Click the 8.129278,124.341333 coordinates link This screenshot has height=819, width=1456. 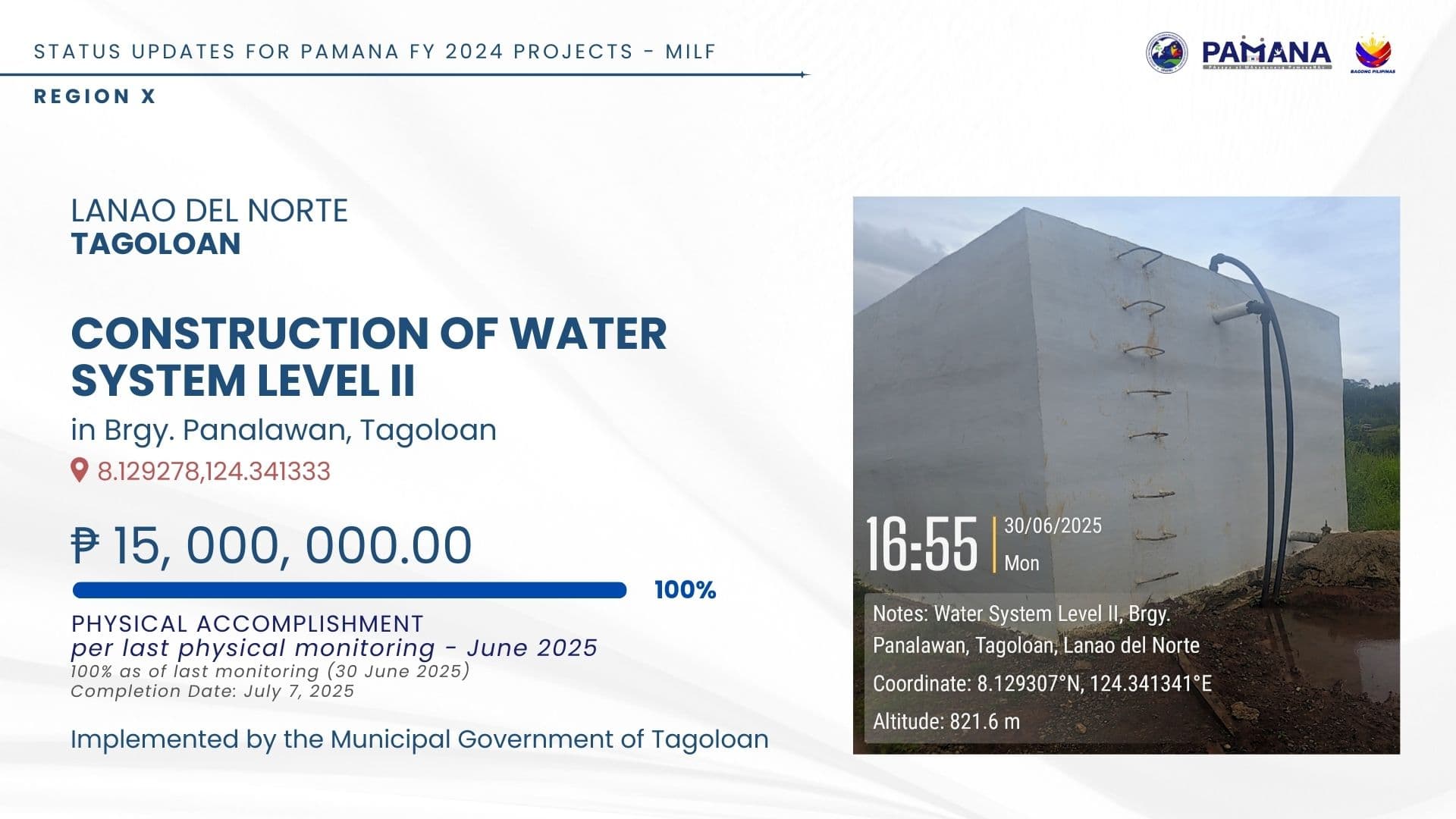click(214, 471)
